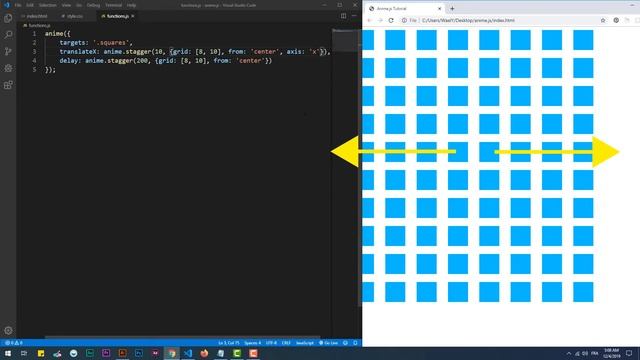Viewport: 640px width, 360px height.
Task: Click the CRLF line-ending status item
Action: (286, 343)
